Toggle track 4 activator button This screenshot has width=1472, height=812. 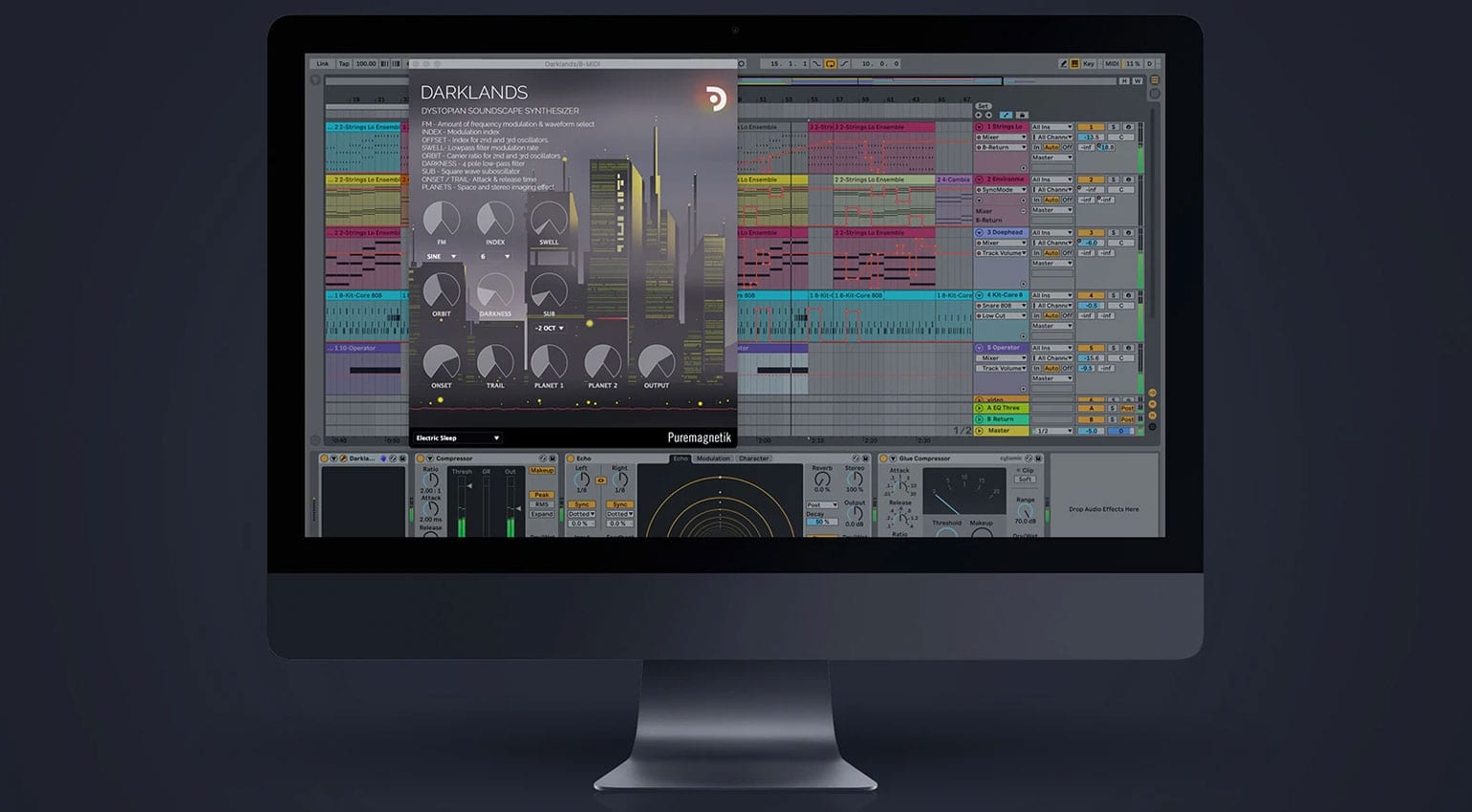pos(1091,295)
